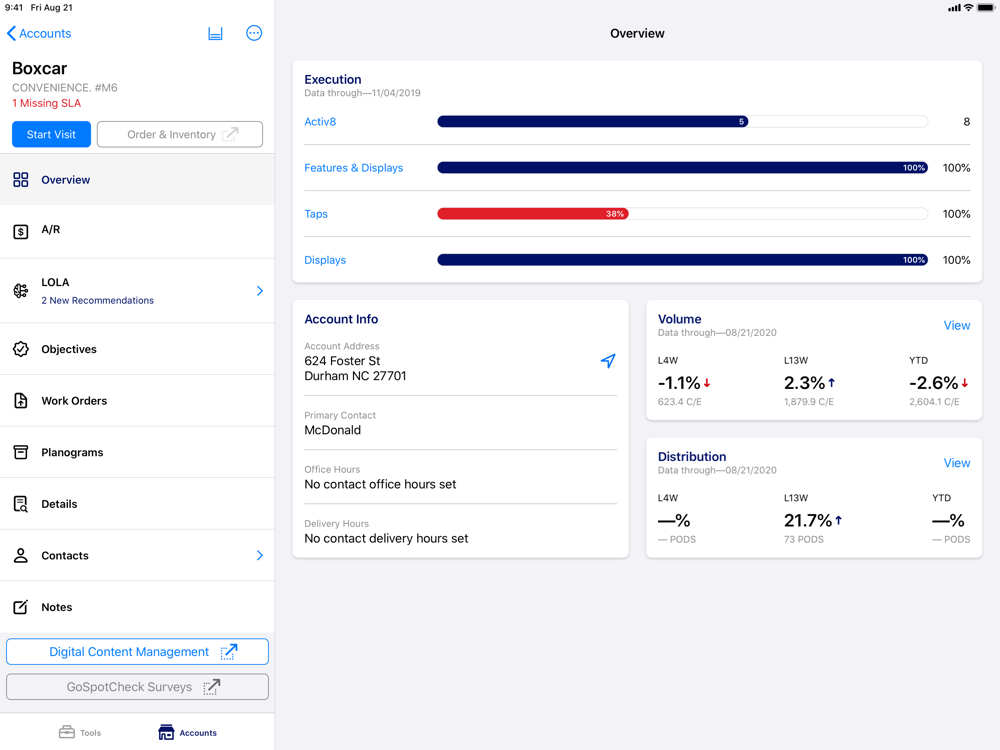
Task: Go back to Accounts list
Action: point(39,33)
